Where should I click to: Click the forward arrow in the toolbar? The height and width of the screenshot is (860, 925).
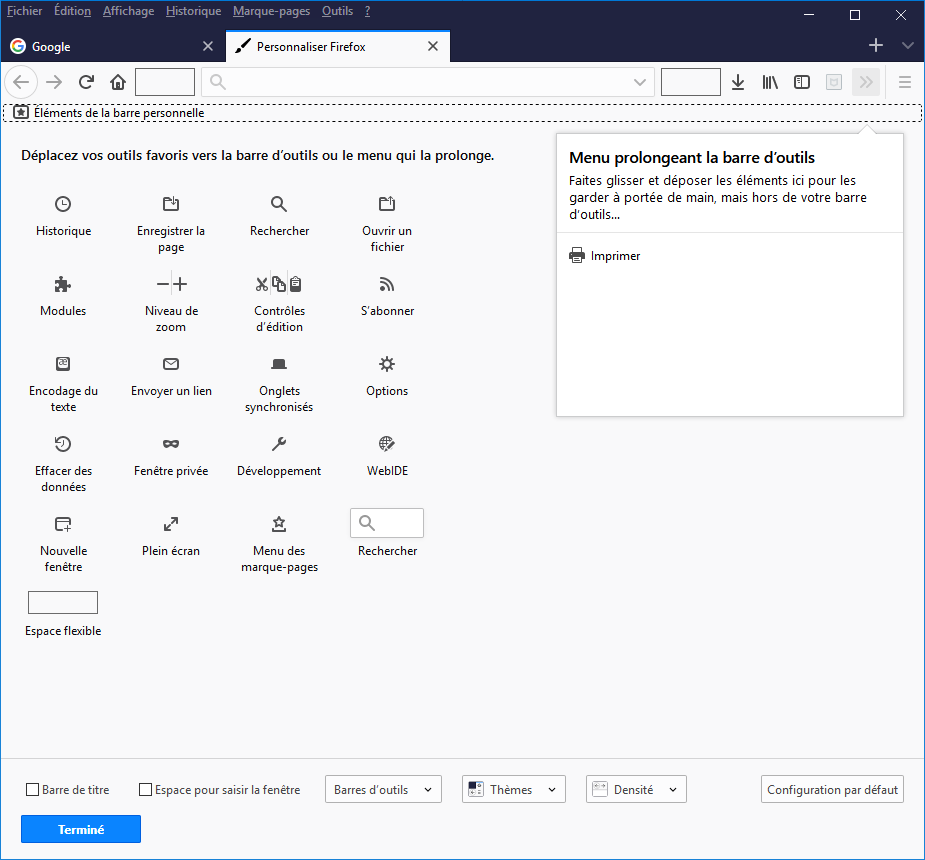click(54, 82)
